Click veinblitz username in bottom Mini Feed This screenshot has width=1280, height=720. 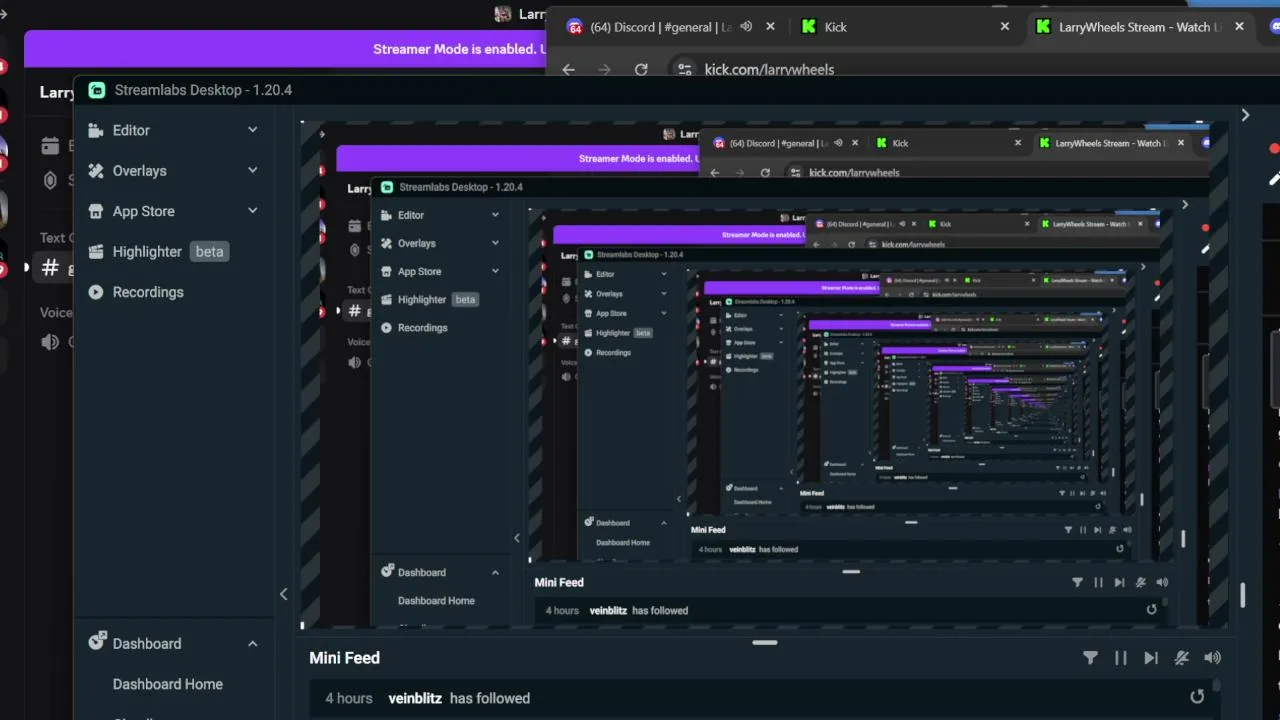(x=415, y=698)
